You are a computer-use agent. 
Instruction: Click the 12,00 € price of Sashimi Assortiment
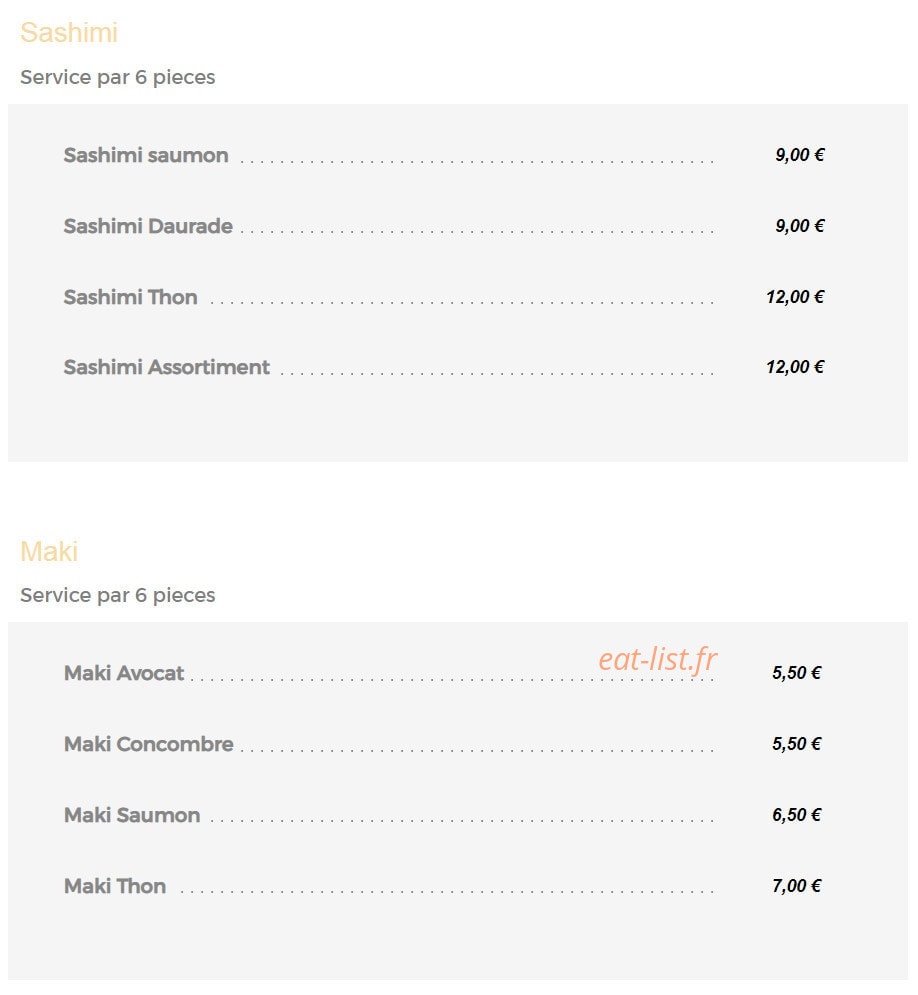coord(795,367)
